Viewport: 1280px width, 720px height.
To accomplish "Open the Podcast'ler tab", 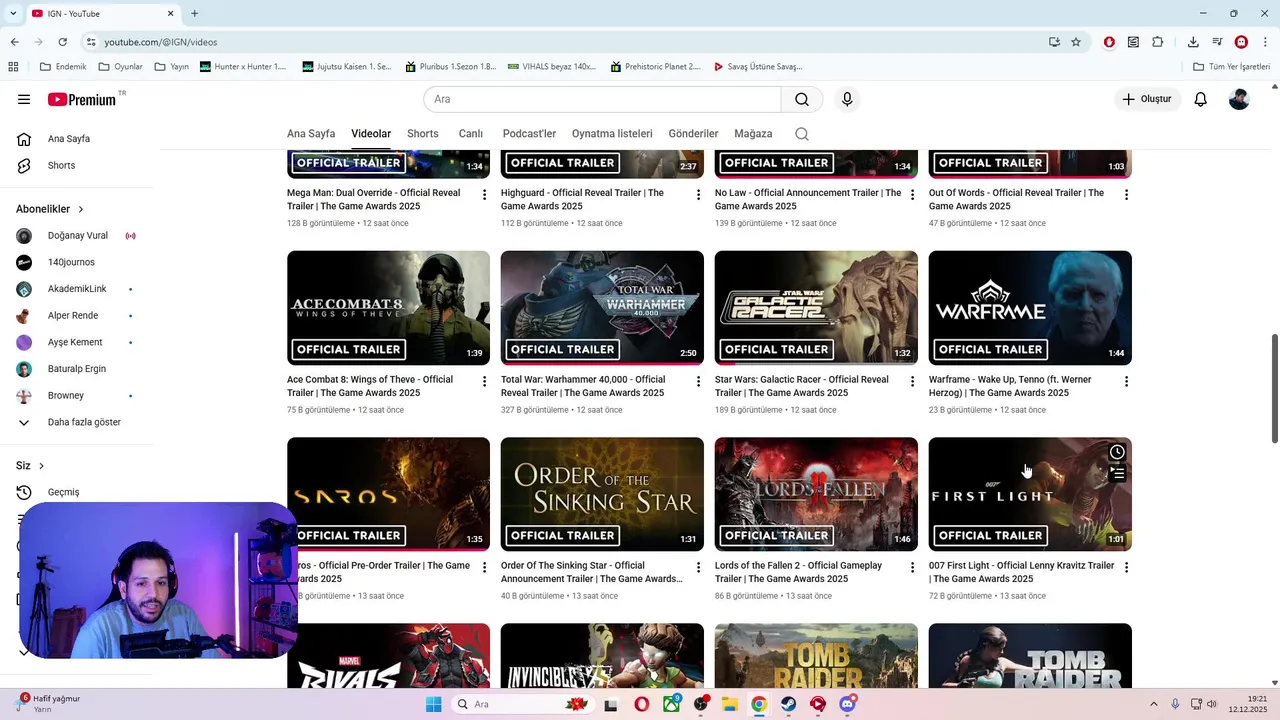I will click(529, 134).
